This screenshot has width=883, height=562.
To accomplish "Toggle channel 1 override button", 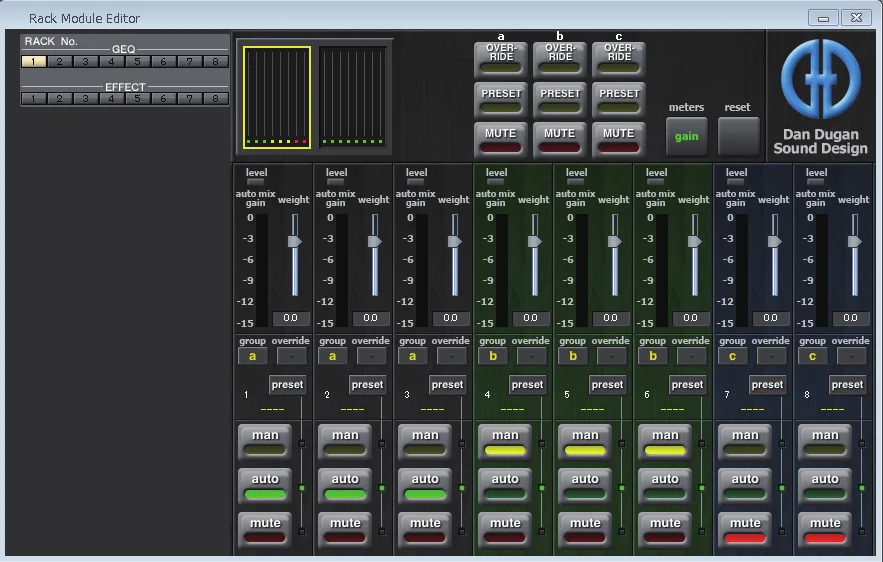I will point(292,356).
